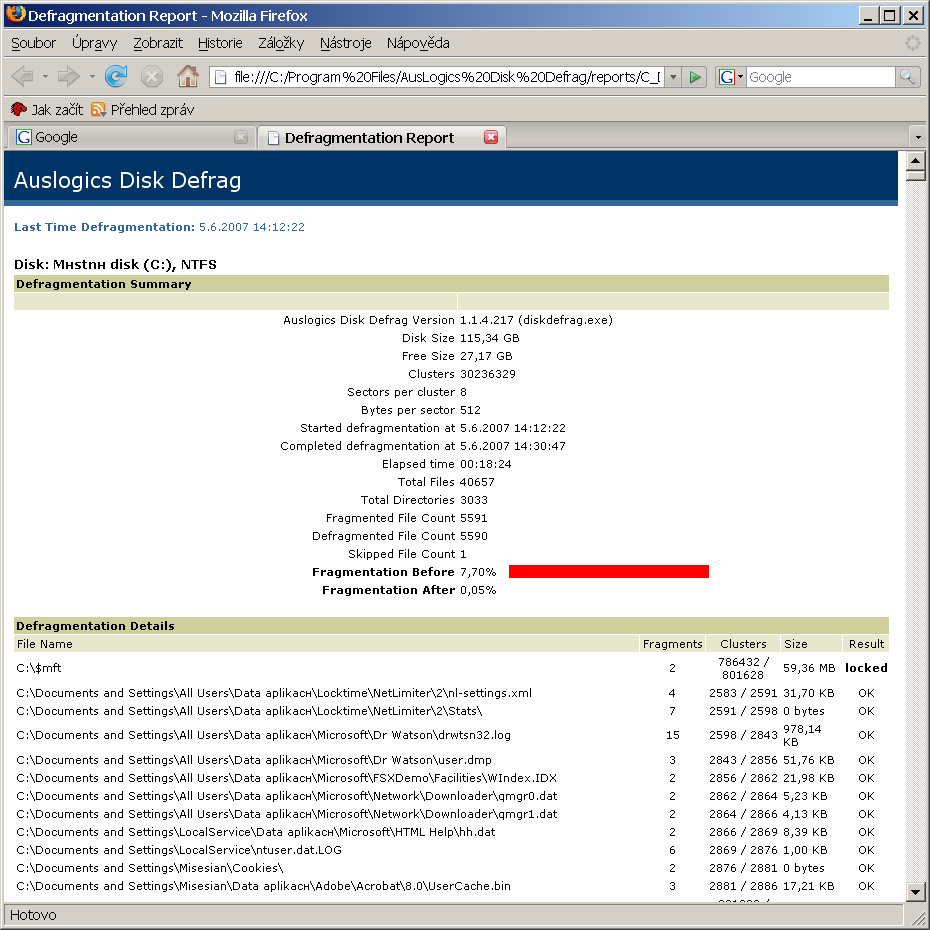Click the search magnifier icon
The image size is (930, 930).
907,77
